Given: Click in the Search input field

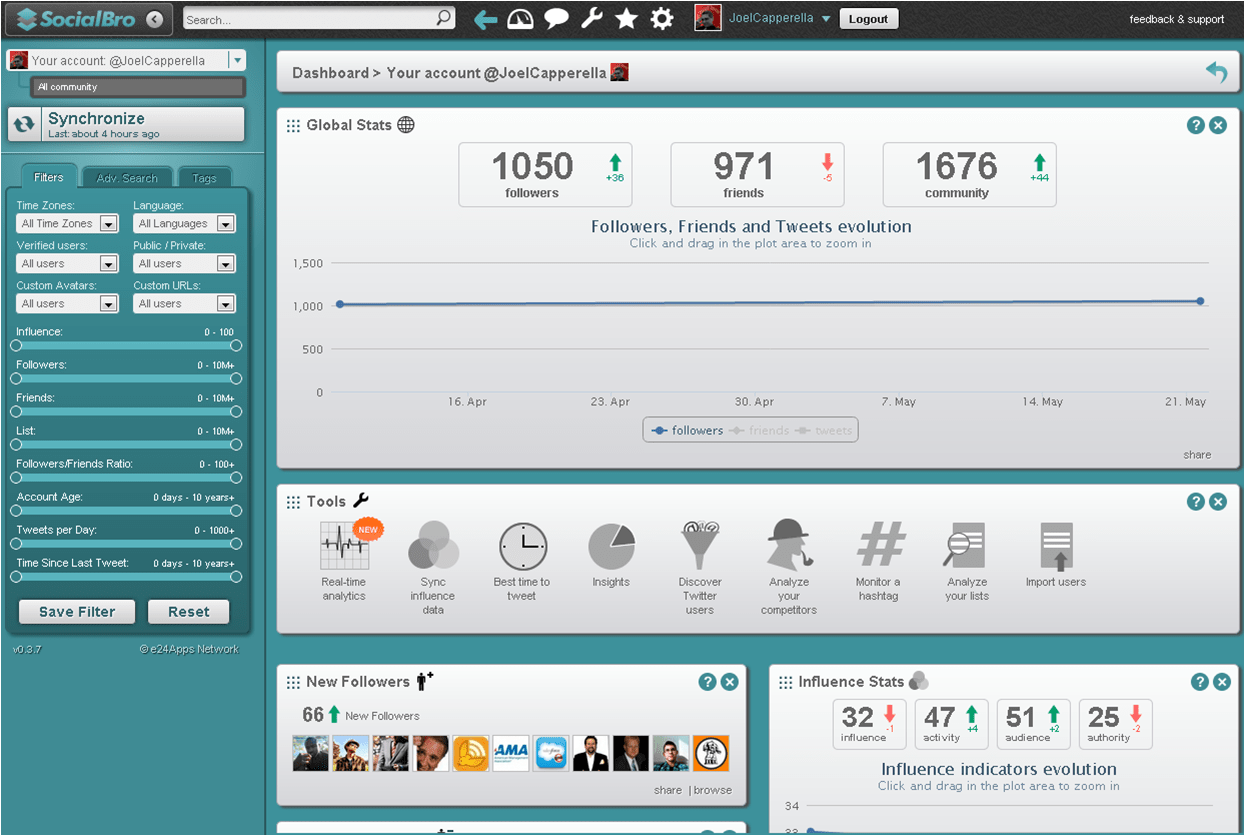Looking at the screenshot, I should pos(309,19).
